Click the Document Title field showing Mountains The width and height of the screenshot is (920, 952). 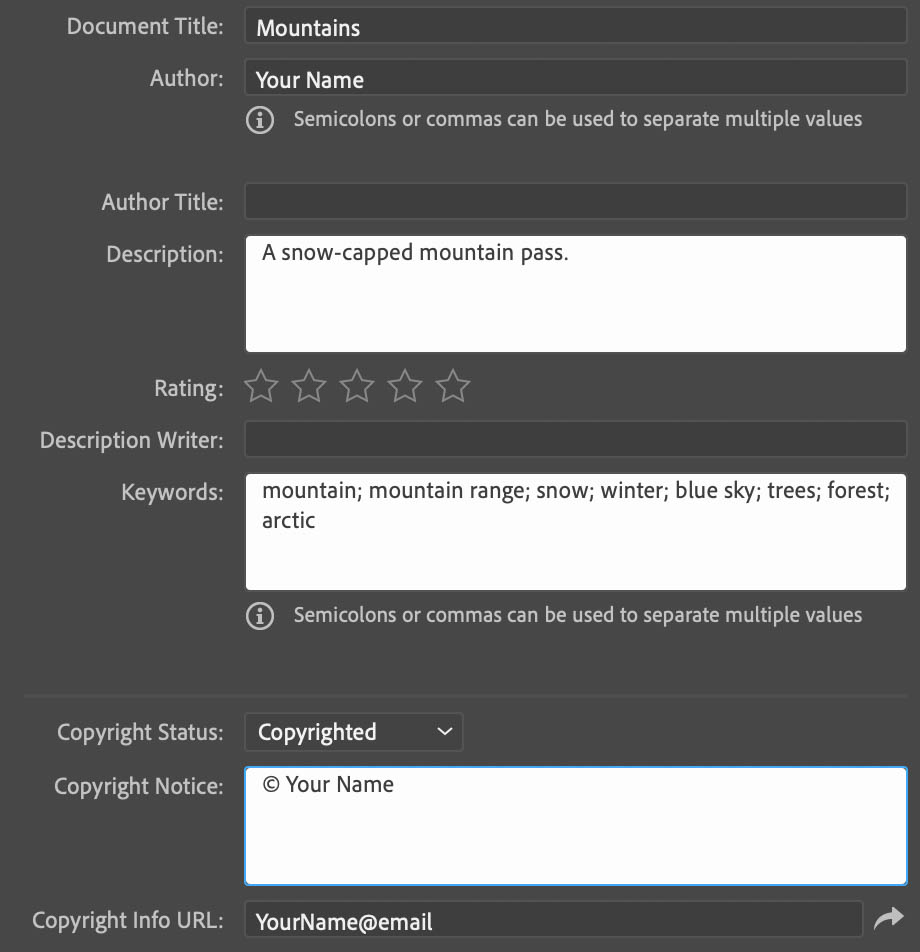pyautogui.click(x=575, y=27)
